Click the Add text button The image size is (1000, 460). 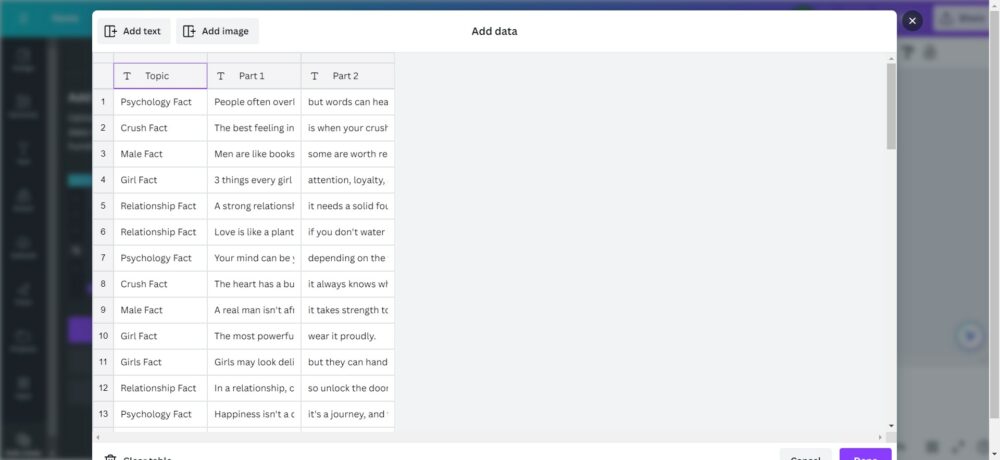tap(133, 31)
